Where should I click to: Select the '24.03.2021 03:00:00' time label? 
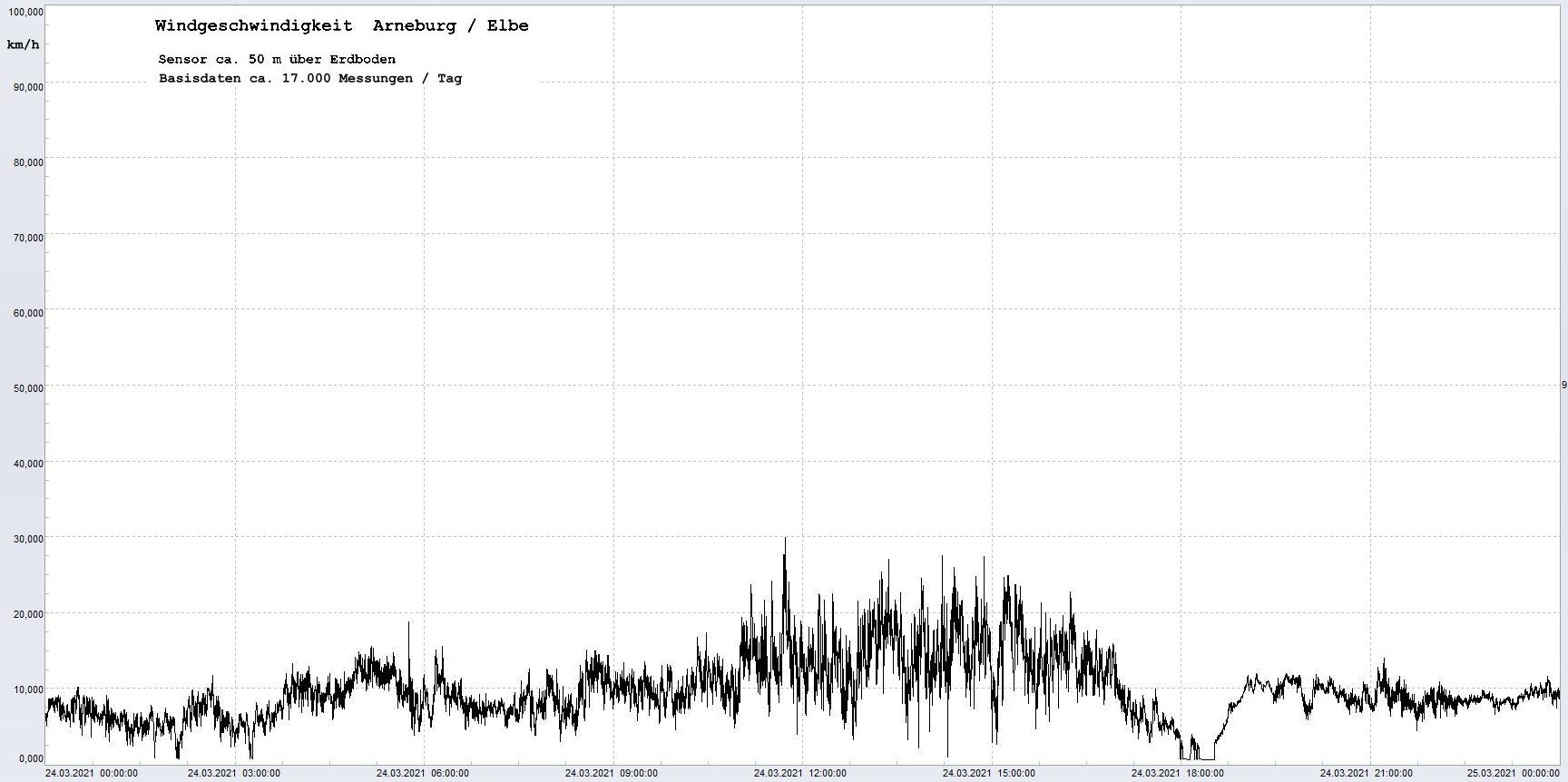click(x=233, y=773)
